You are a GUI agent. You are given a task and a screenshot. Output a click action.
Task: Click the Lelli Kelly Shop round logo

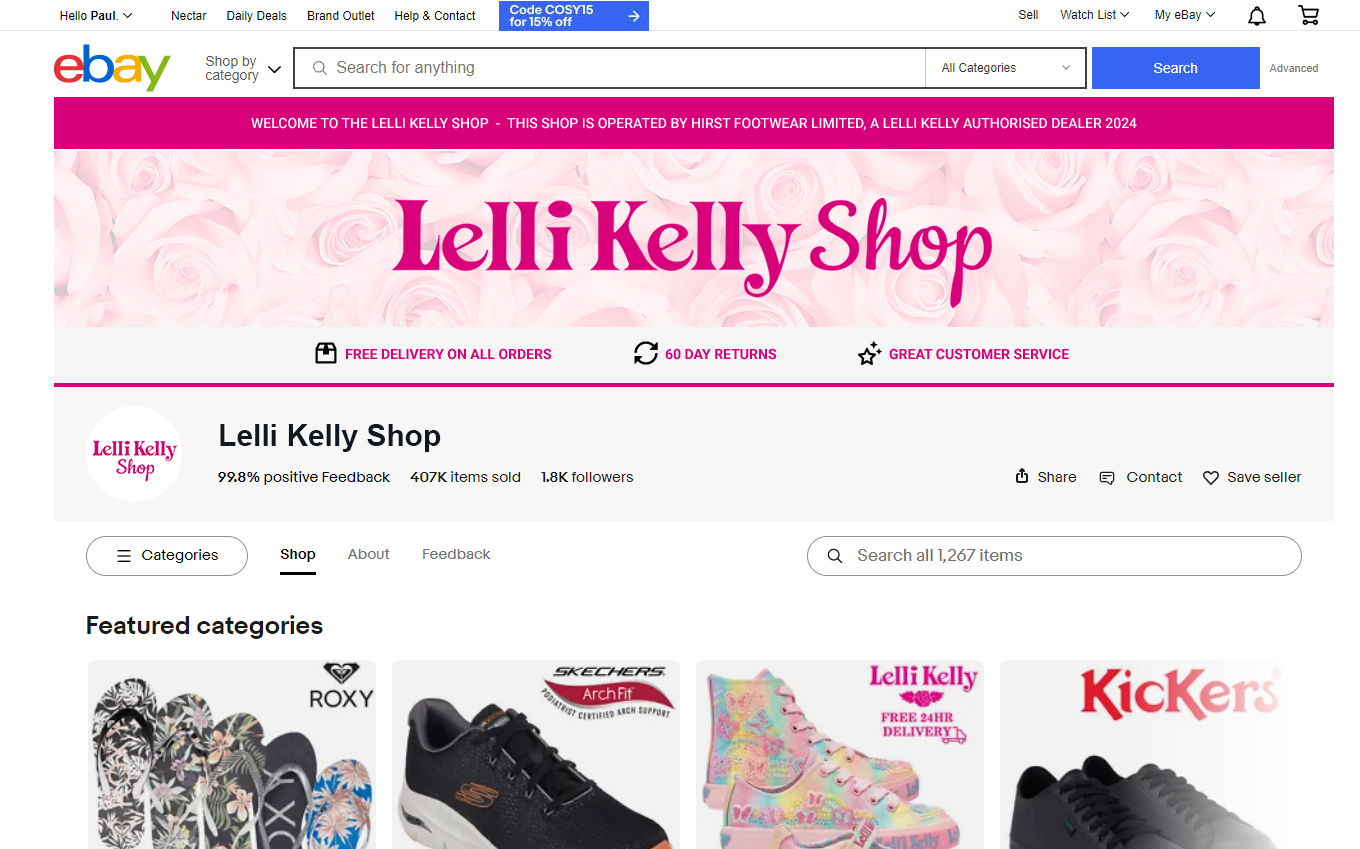pyautogui.click(x=134, y=454)
